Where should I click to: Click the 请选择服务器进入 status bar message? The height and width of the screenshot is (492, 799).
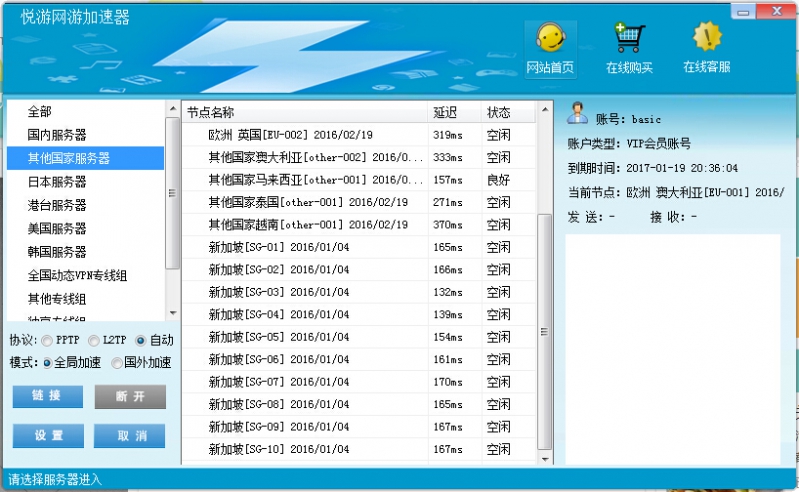tap(55, 479)
